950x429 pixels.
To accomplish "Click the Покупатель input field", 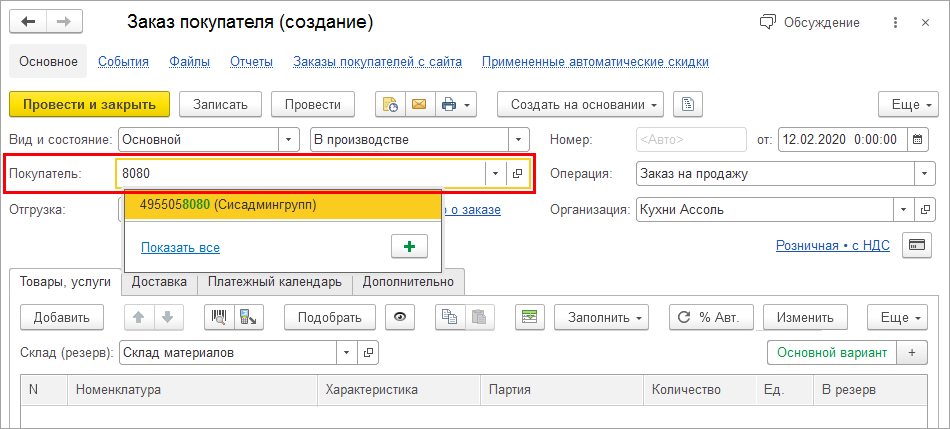I will [300, 174].
